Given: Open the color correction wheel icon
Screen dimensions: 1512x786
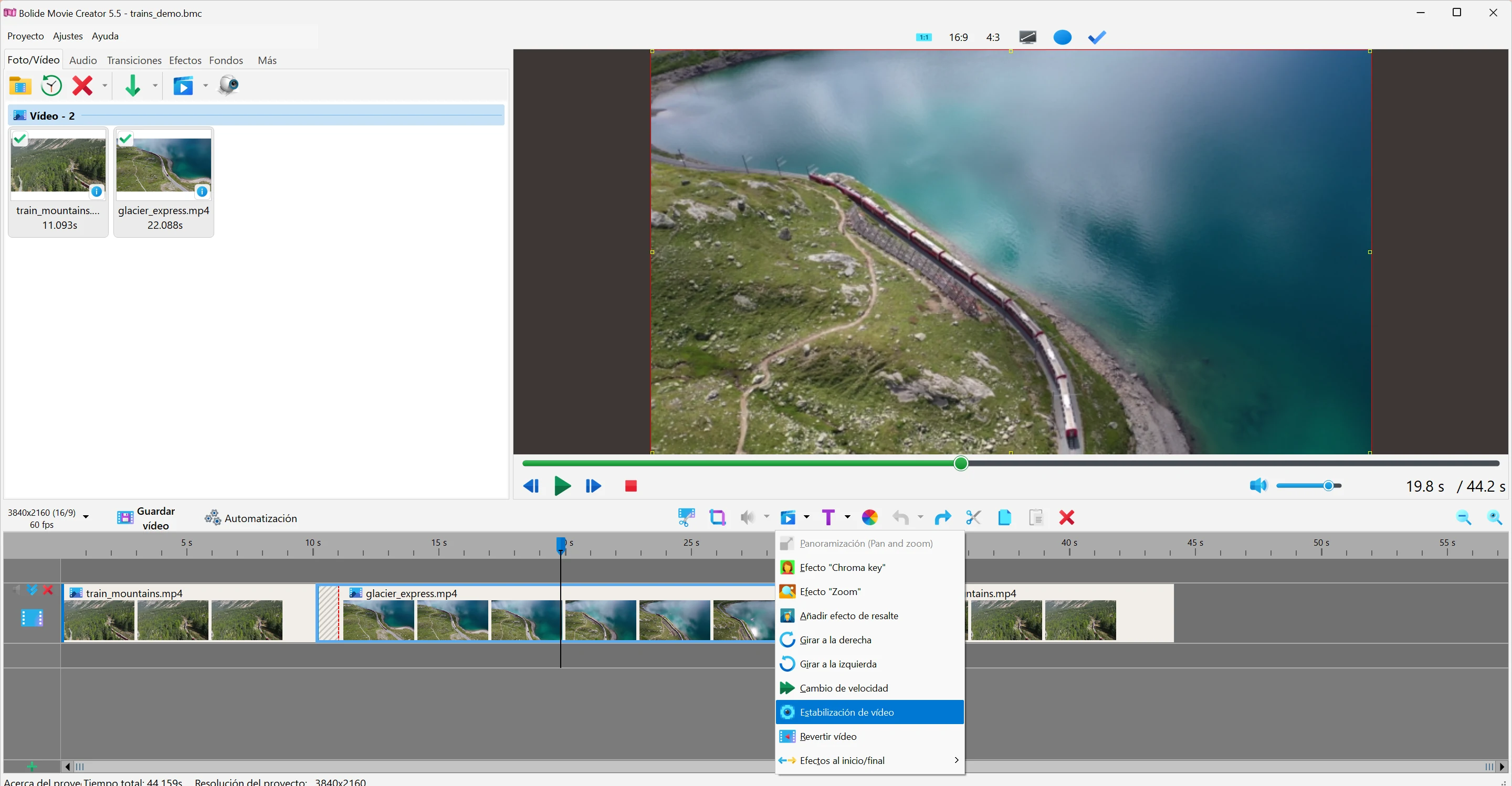Looking at the screenshot, I should point(869,517).
